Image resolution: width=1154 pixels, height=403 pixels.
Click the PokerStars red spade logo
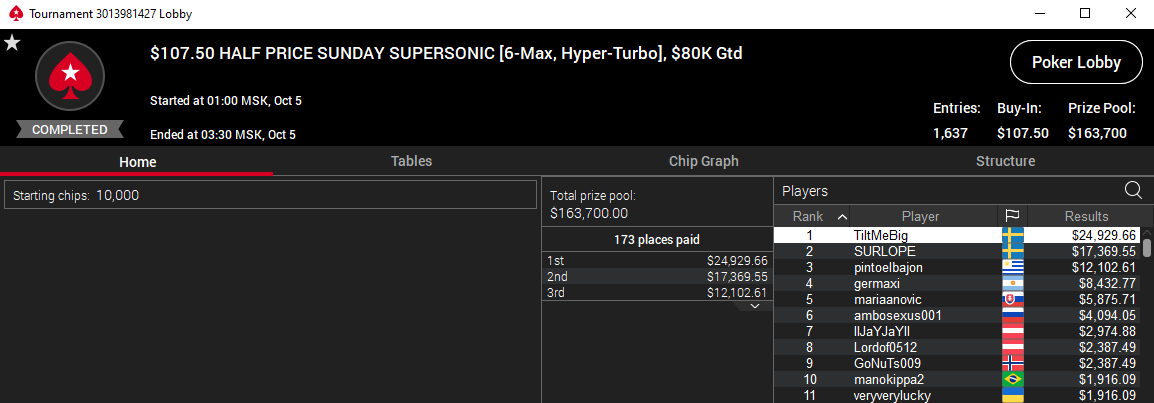click(70, 74)
